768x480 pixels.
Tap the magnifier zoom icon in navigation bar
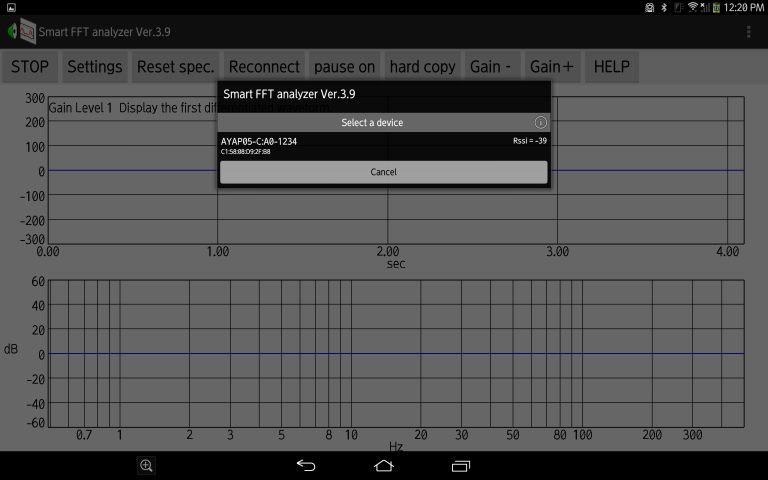[146, 465]
